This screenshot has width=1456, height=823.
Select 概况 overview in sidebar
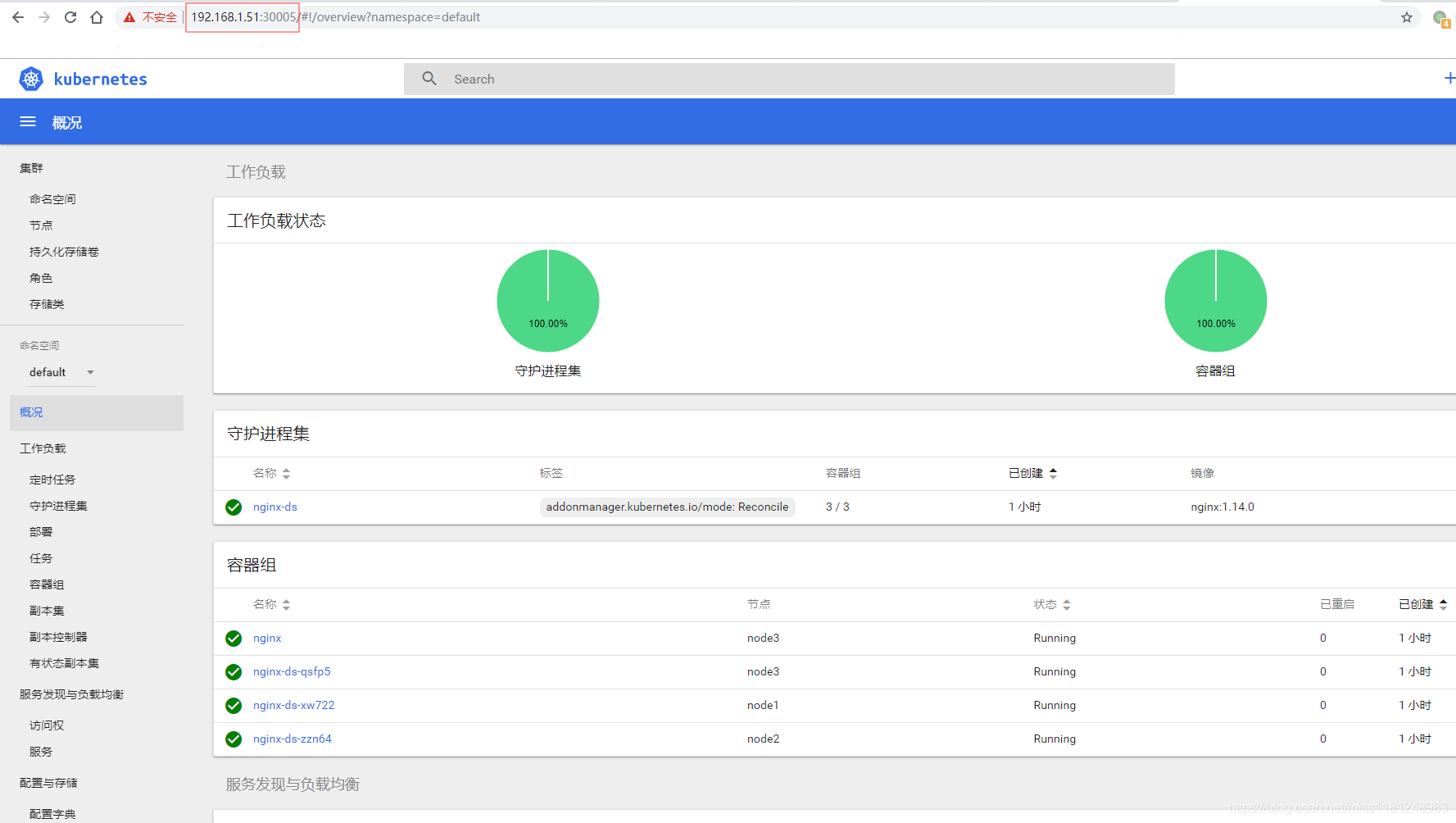coord(97,412)
